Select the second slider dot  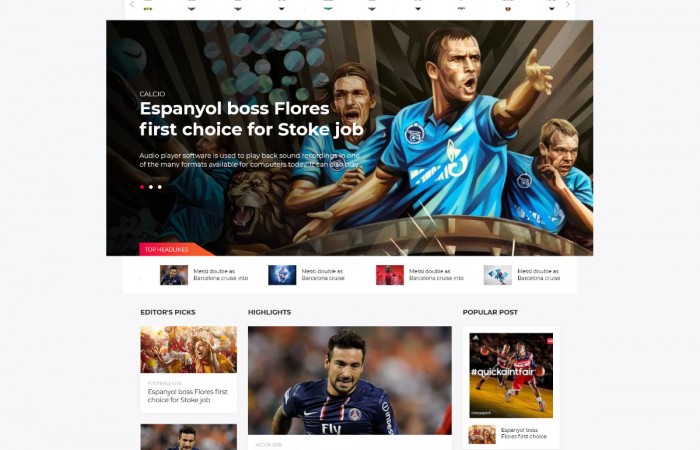point(151,187)
